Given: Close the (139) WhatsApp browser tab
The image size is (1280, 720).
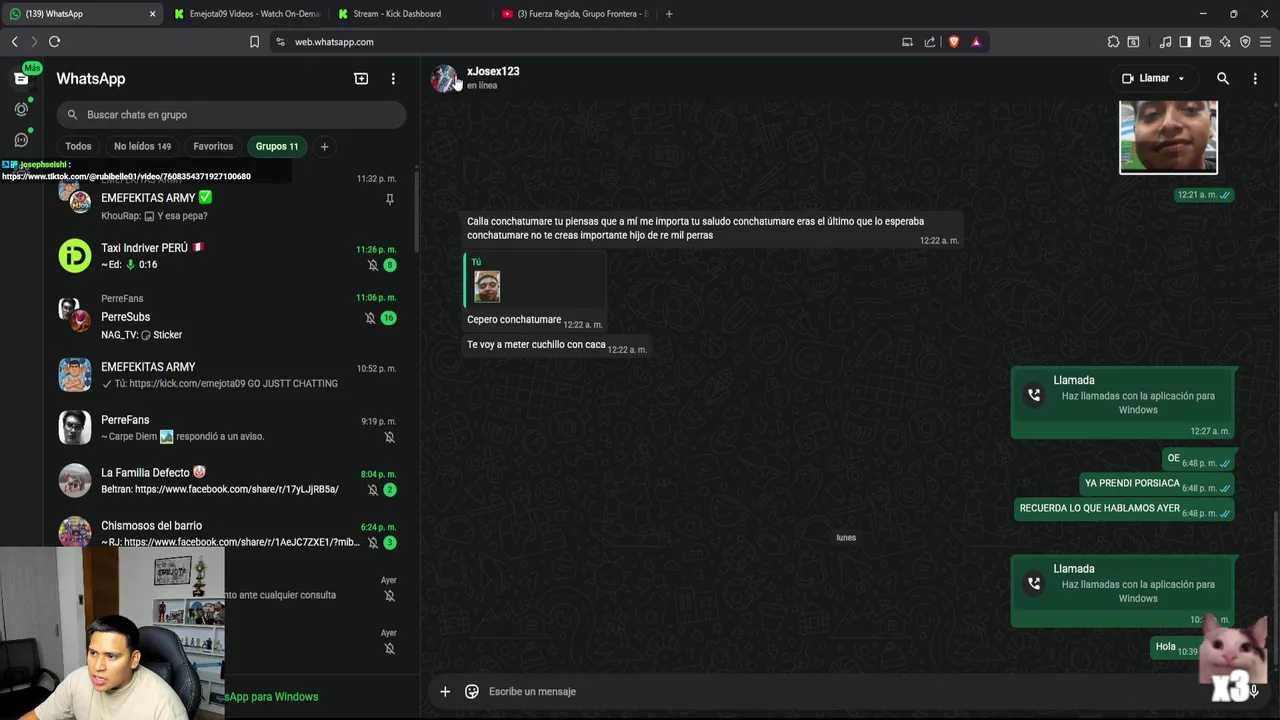Looking at the screenshot, I should 152,14.
